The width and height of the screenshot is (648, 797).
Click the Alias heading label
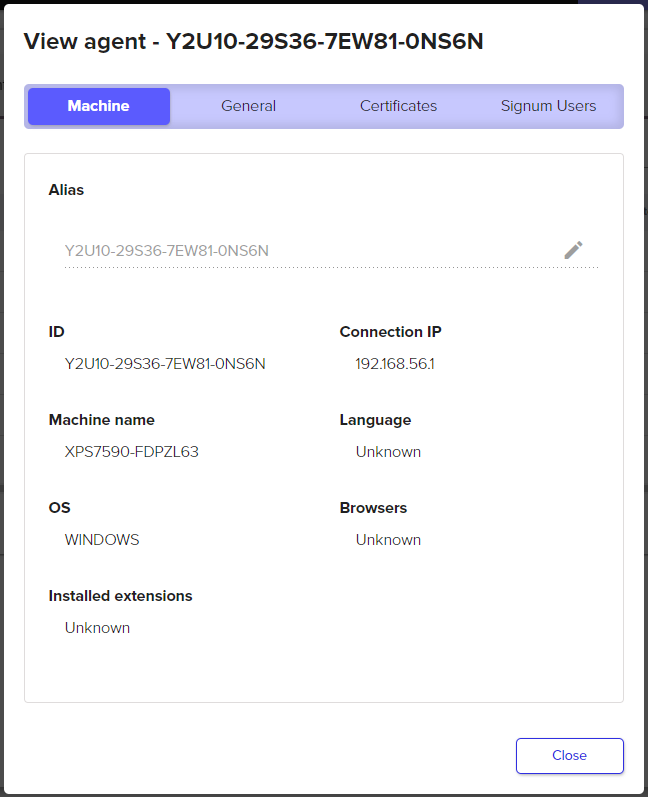coord(66,190)
